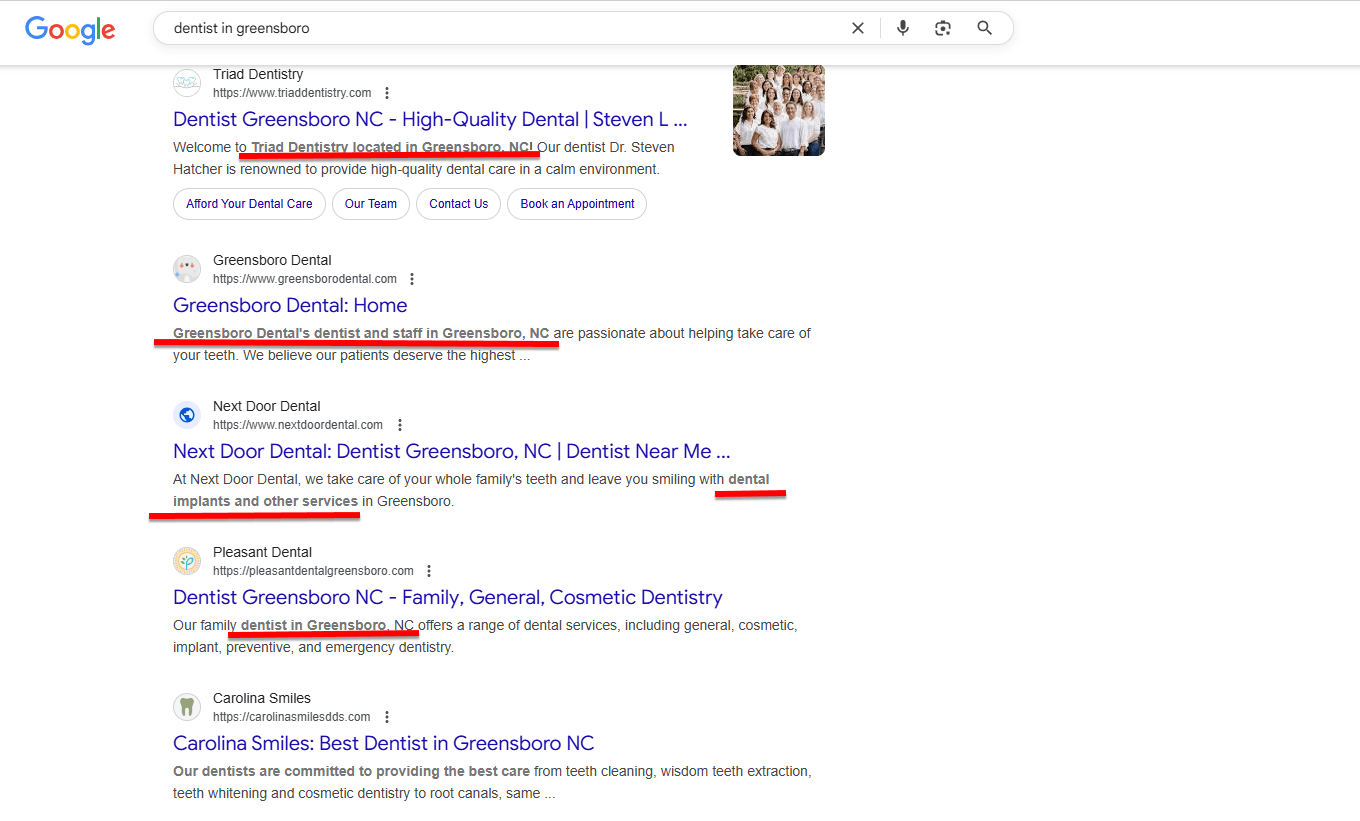The height and width of the screenshot is (821, 1360).
Task: Click Carolina Smiles tooth favicon
Action: pyautogui.click(x=187, y=707)
